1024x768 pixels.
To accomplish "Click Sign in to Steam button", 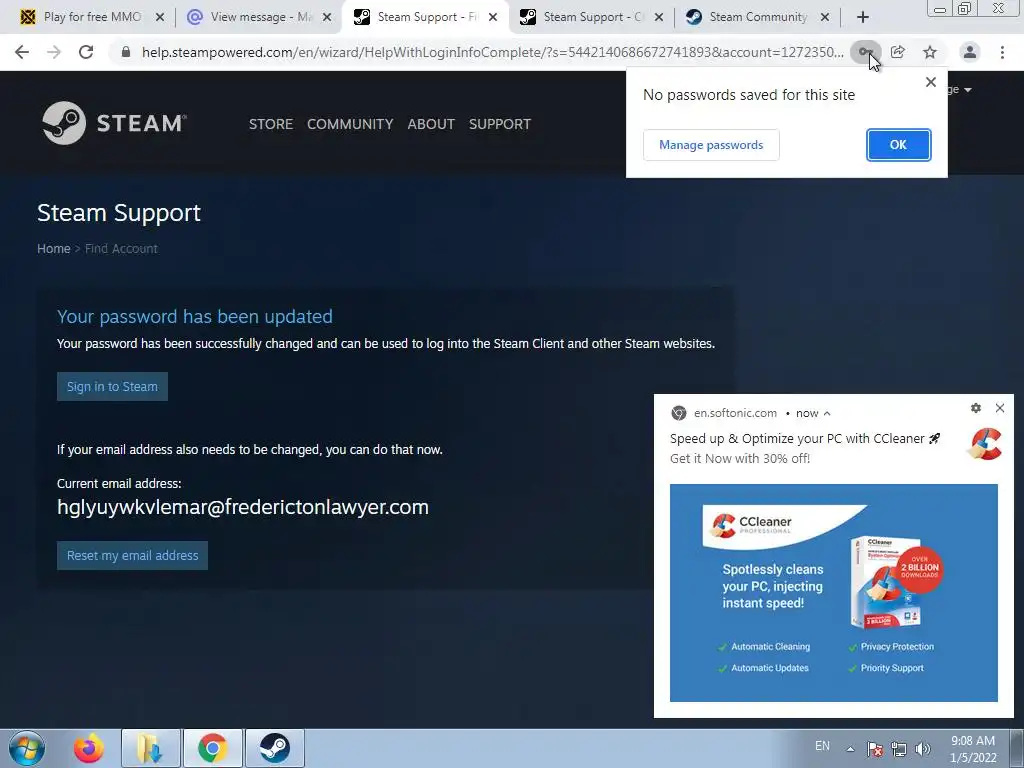I will pos(112,387).
